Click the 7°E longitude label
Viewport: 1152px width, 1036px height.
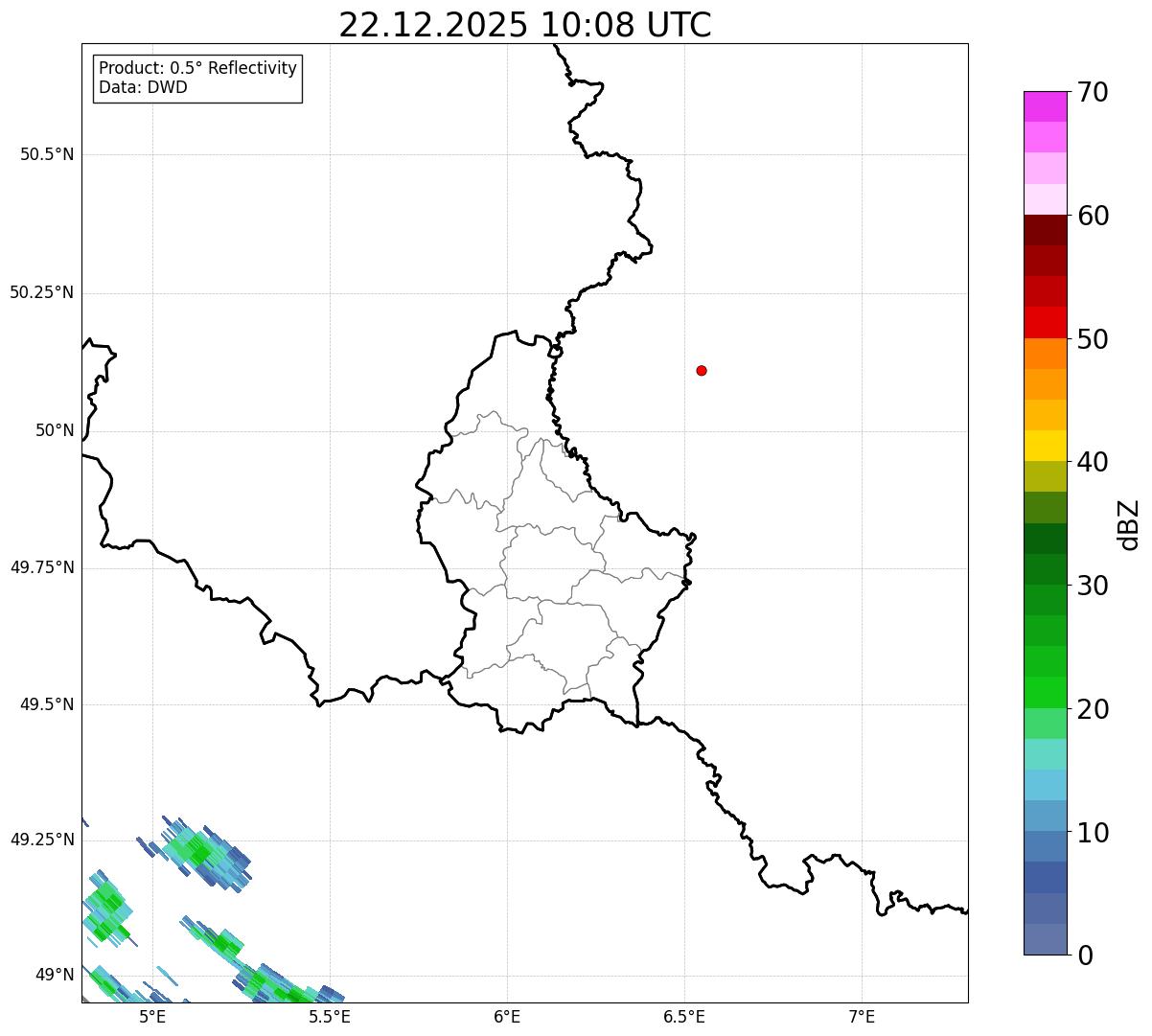[x=862, y=1016]
